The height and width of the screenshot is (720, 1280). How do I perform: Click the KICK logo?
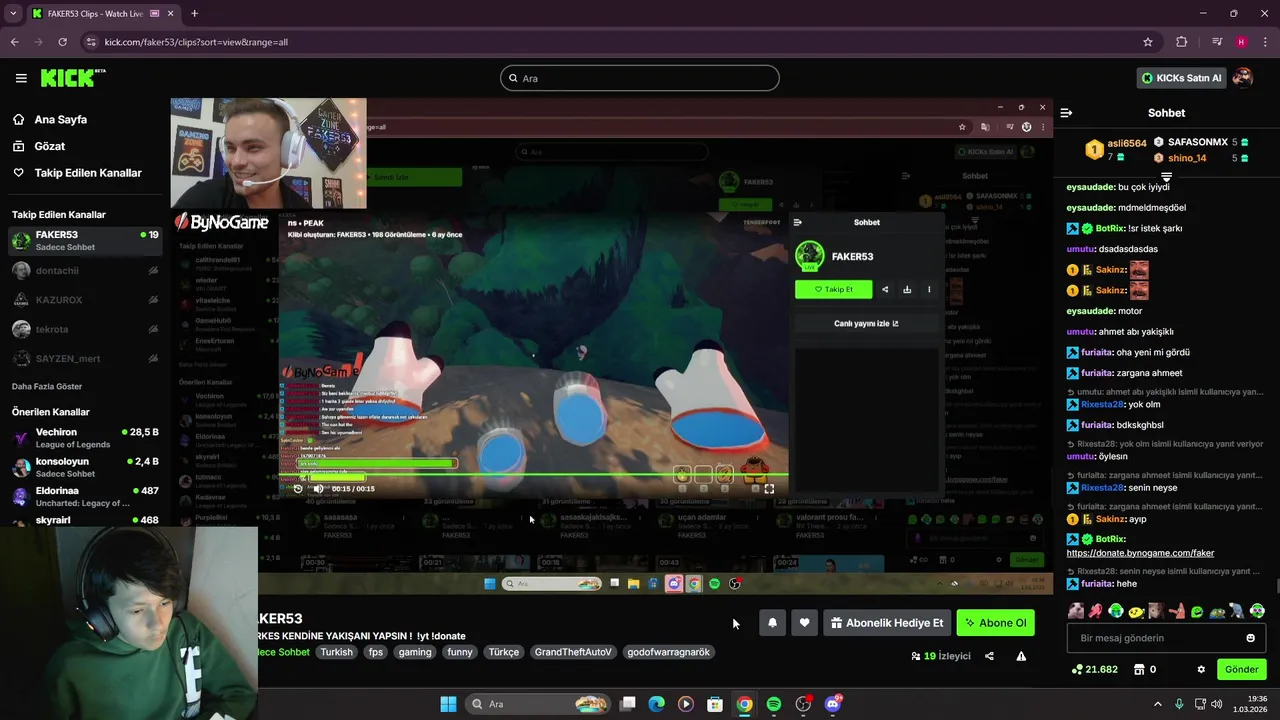point(73,78)
